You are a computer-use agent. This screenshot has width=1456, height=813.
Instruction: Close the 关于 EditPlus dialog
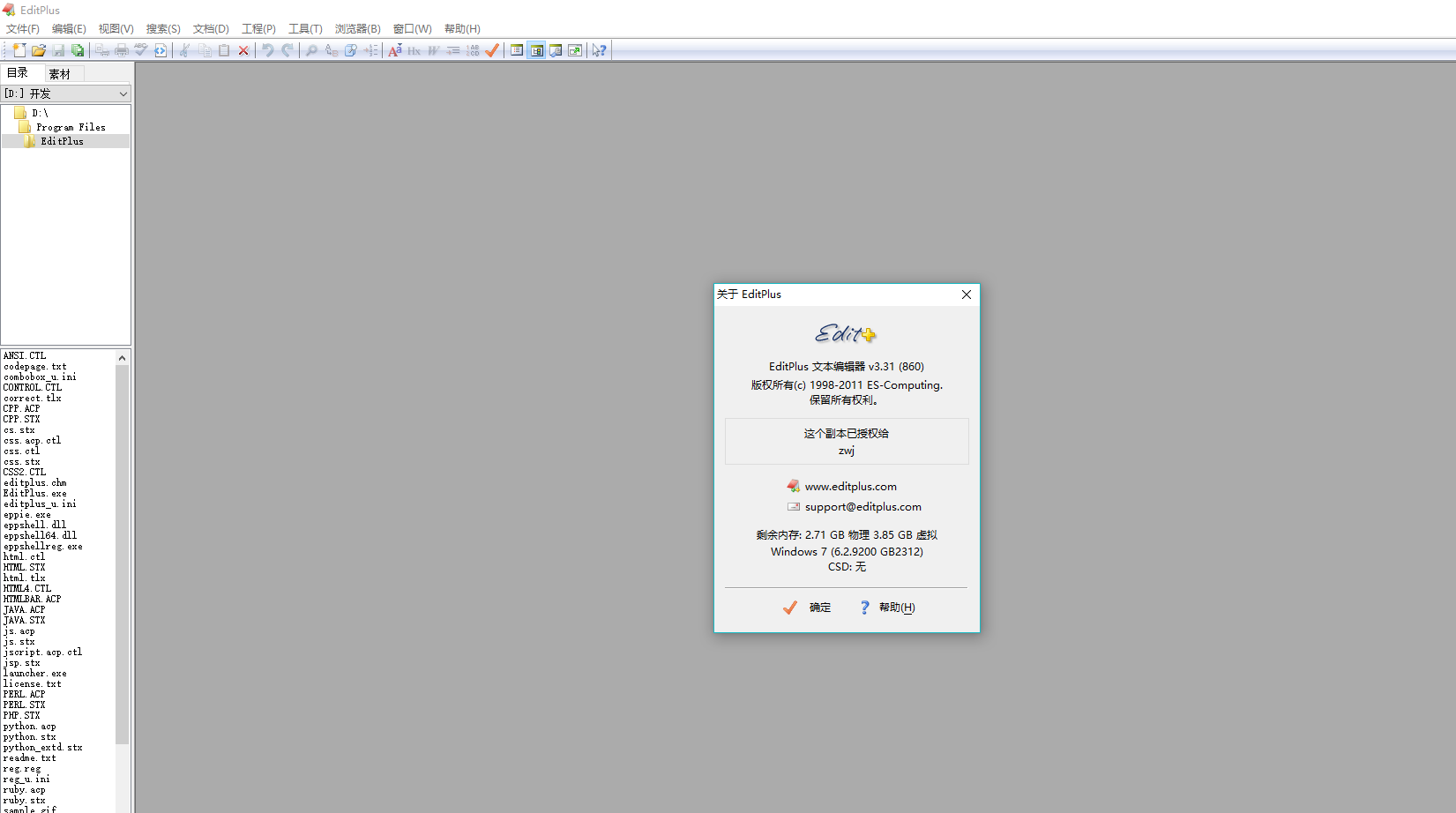(967, 295)
